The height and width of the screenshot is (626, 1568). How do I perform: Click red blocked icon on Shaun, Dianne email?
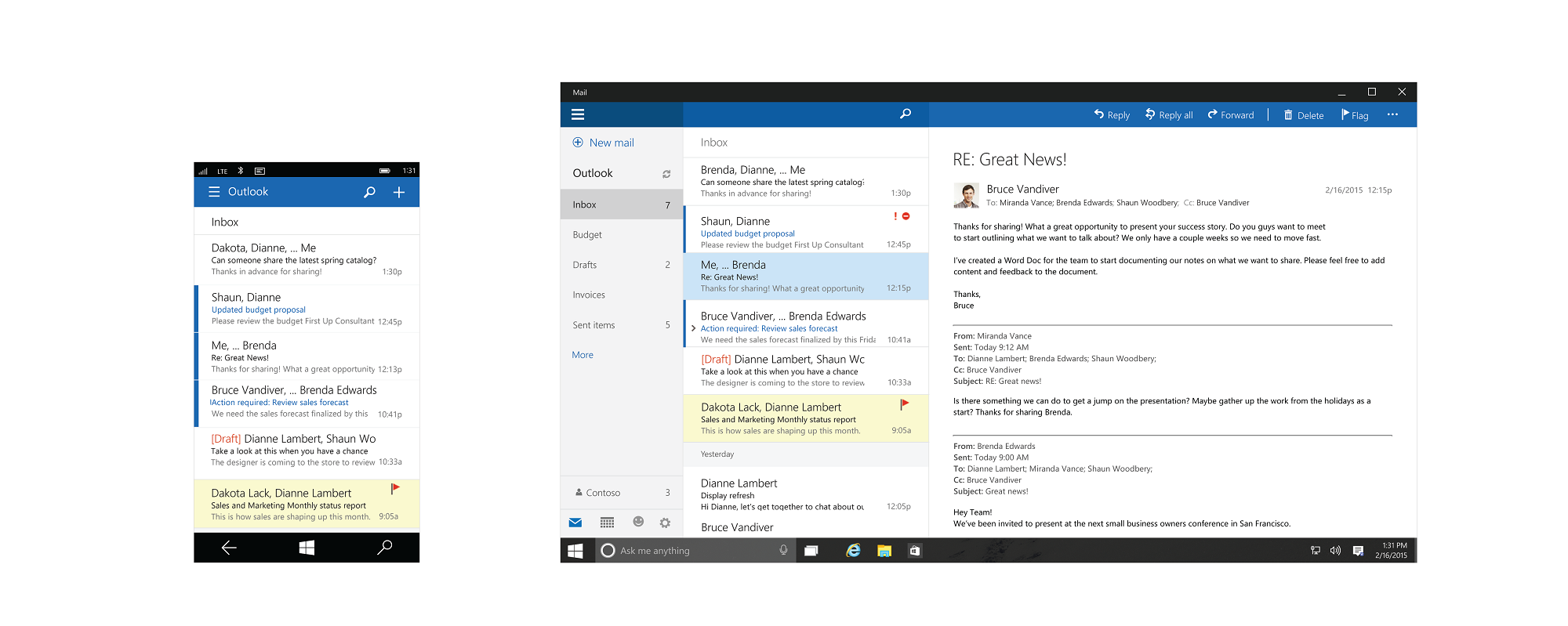906,216
